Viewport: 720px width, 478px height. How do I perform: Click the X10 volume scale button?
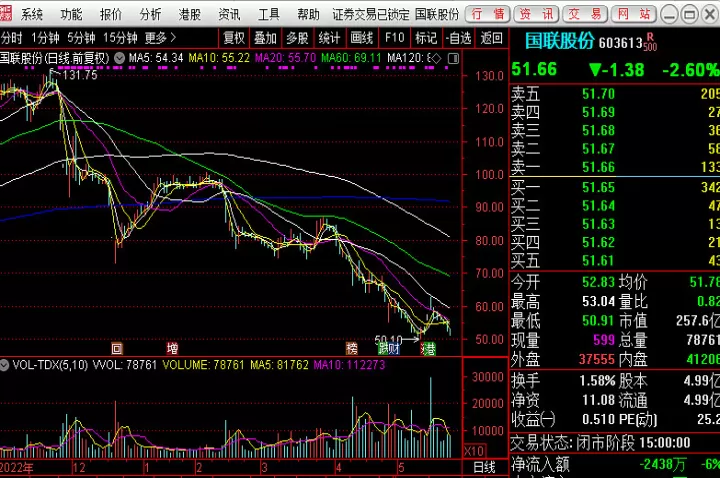(473, 451)
